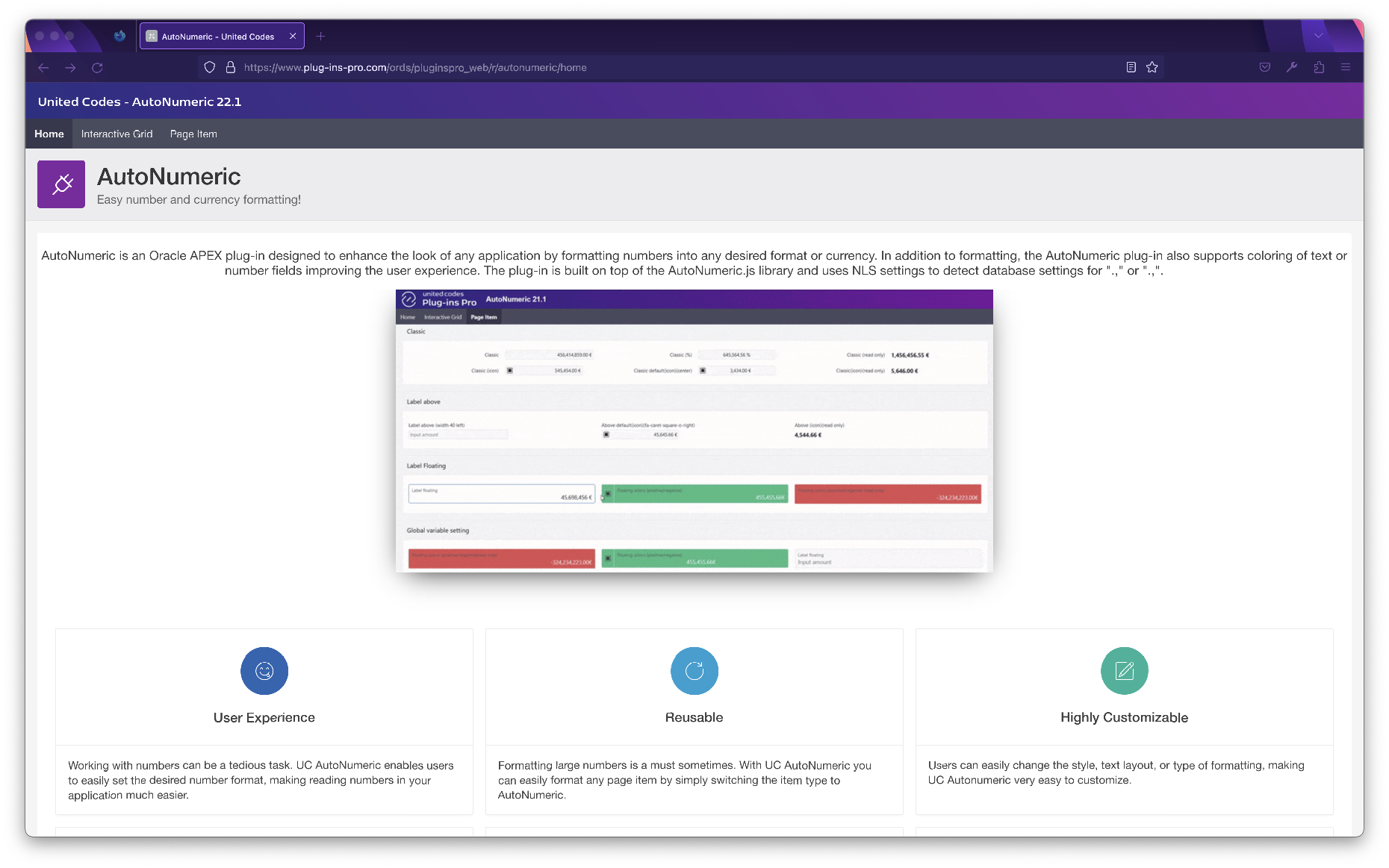This screenshot has height=868, width=1389.
Task: Reload the page with the refresh icon
Action: click(97, 67)
